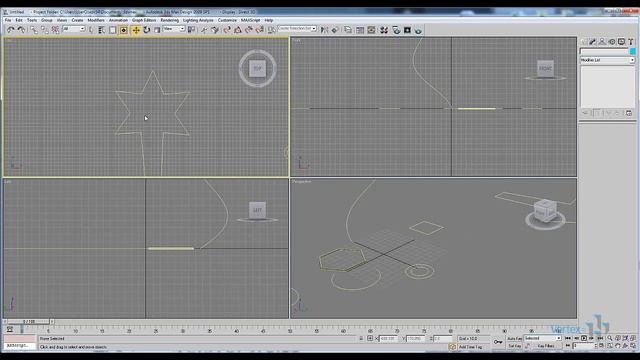Viewport: 640px width, 360px height.
Task: Switch to the Utilities hammer tab
Action: pos(631,42)
